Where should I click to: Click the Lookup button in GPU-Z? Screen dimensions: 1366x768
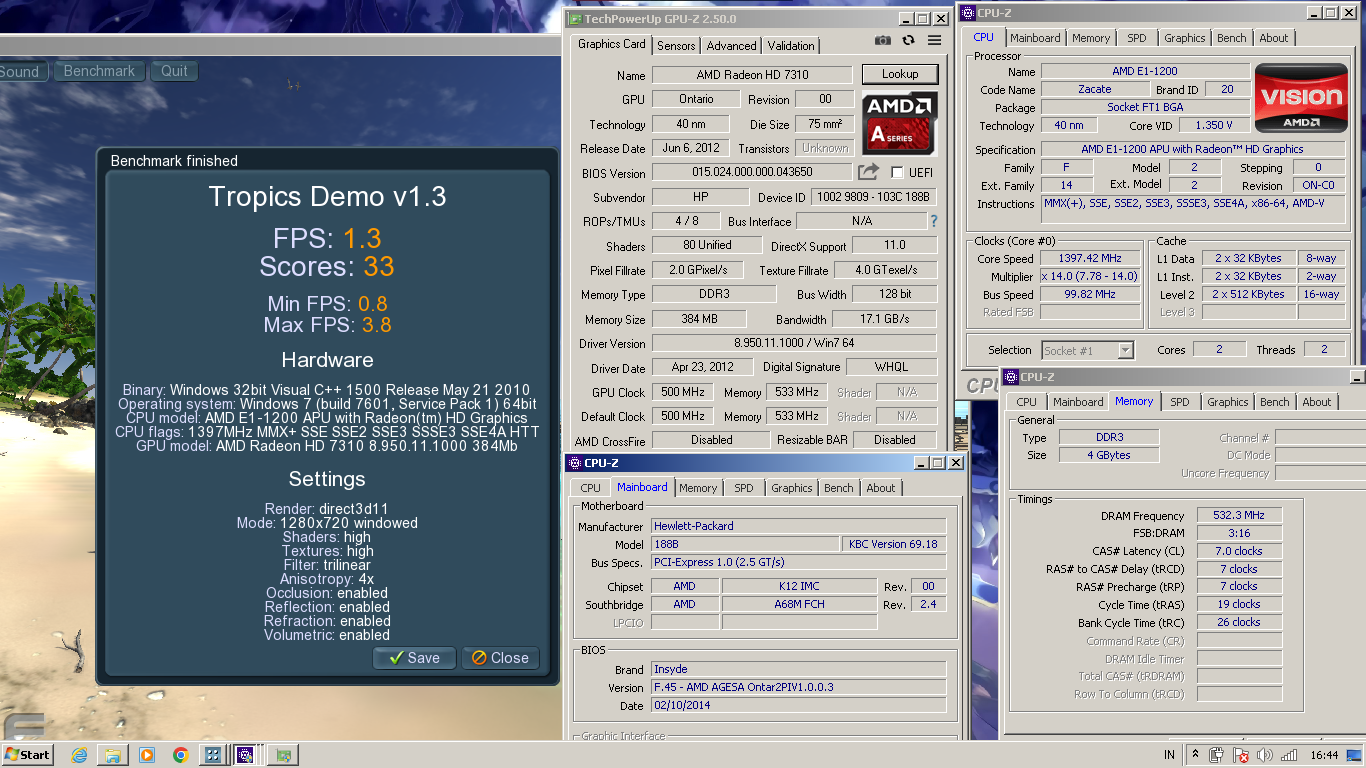tap(900, 74)
